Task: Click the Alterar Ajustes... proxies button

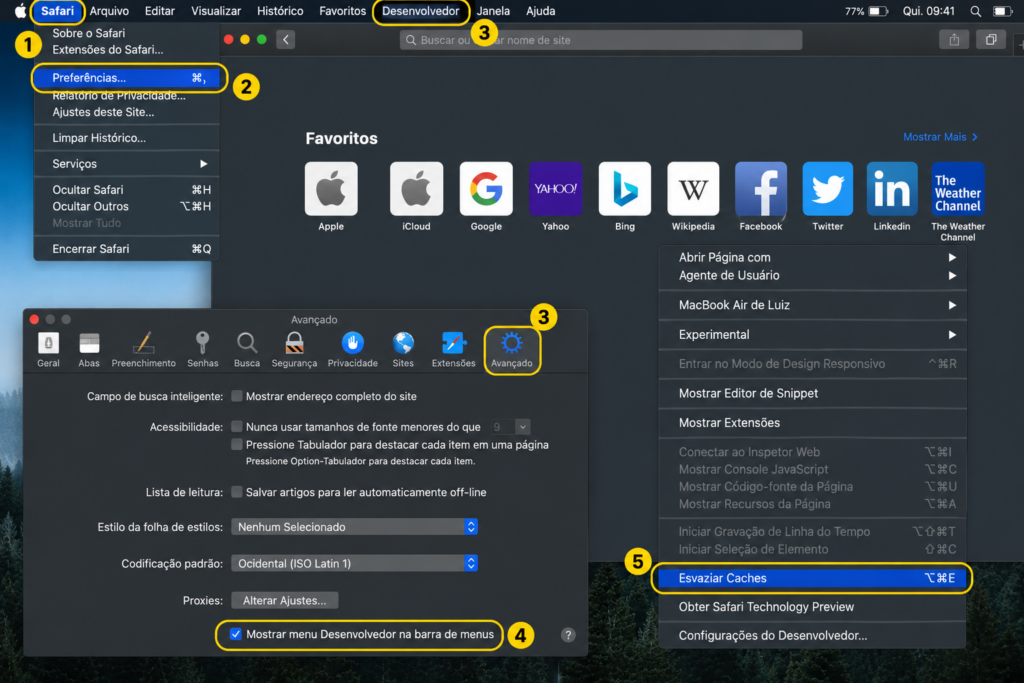Action: [285, 600]
